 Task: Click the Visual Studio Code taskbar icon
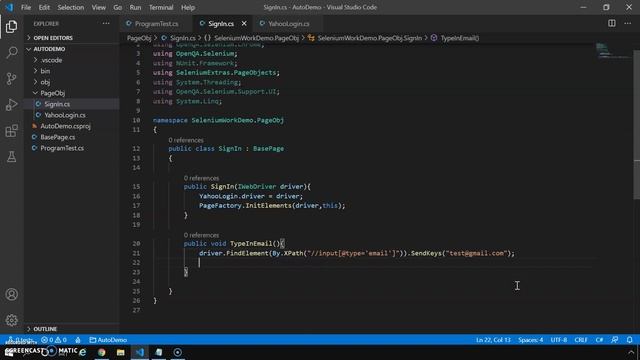tap(140, 352)
